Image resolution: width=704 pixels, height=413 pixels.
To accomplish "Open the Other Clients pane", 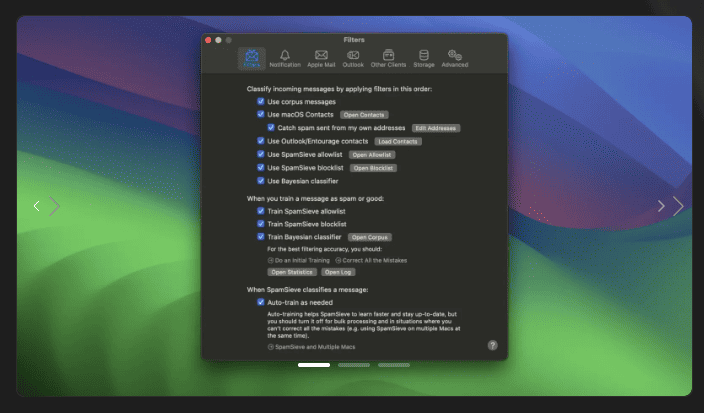I will 388,58.
